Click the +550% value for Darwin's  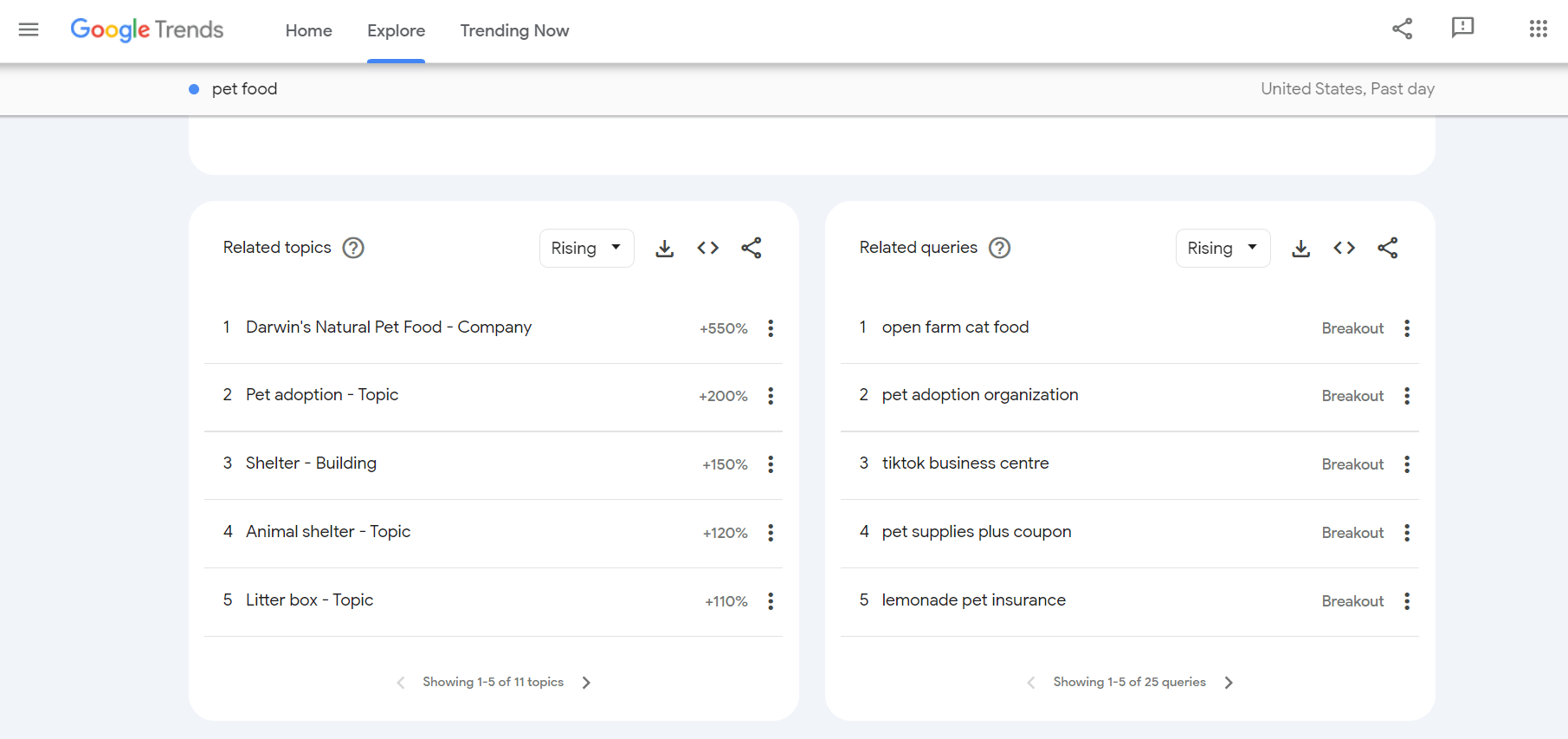724,328
